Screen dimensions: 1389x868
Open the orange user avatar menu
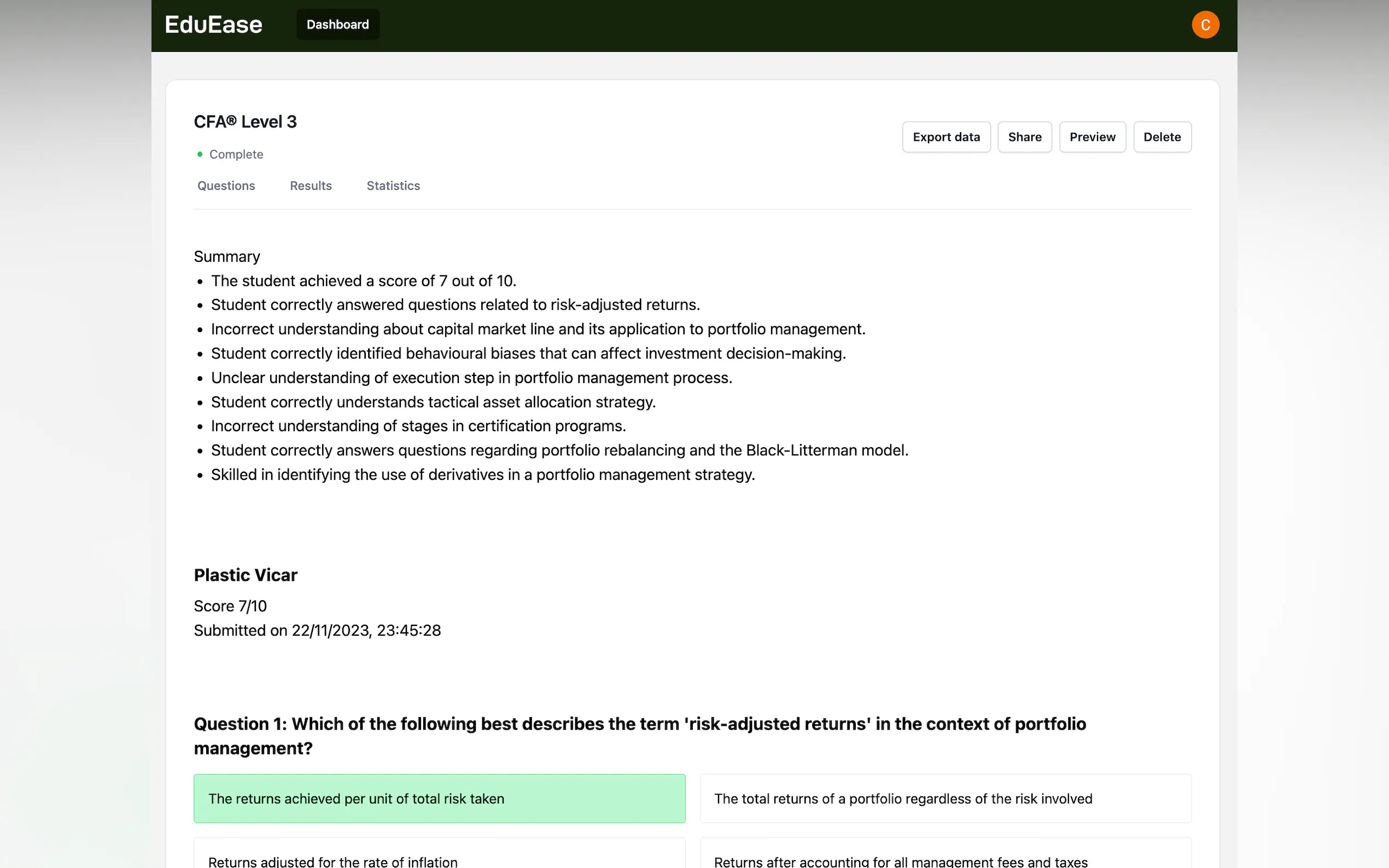click(1205, 25)
